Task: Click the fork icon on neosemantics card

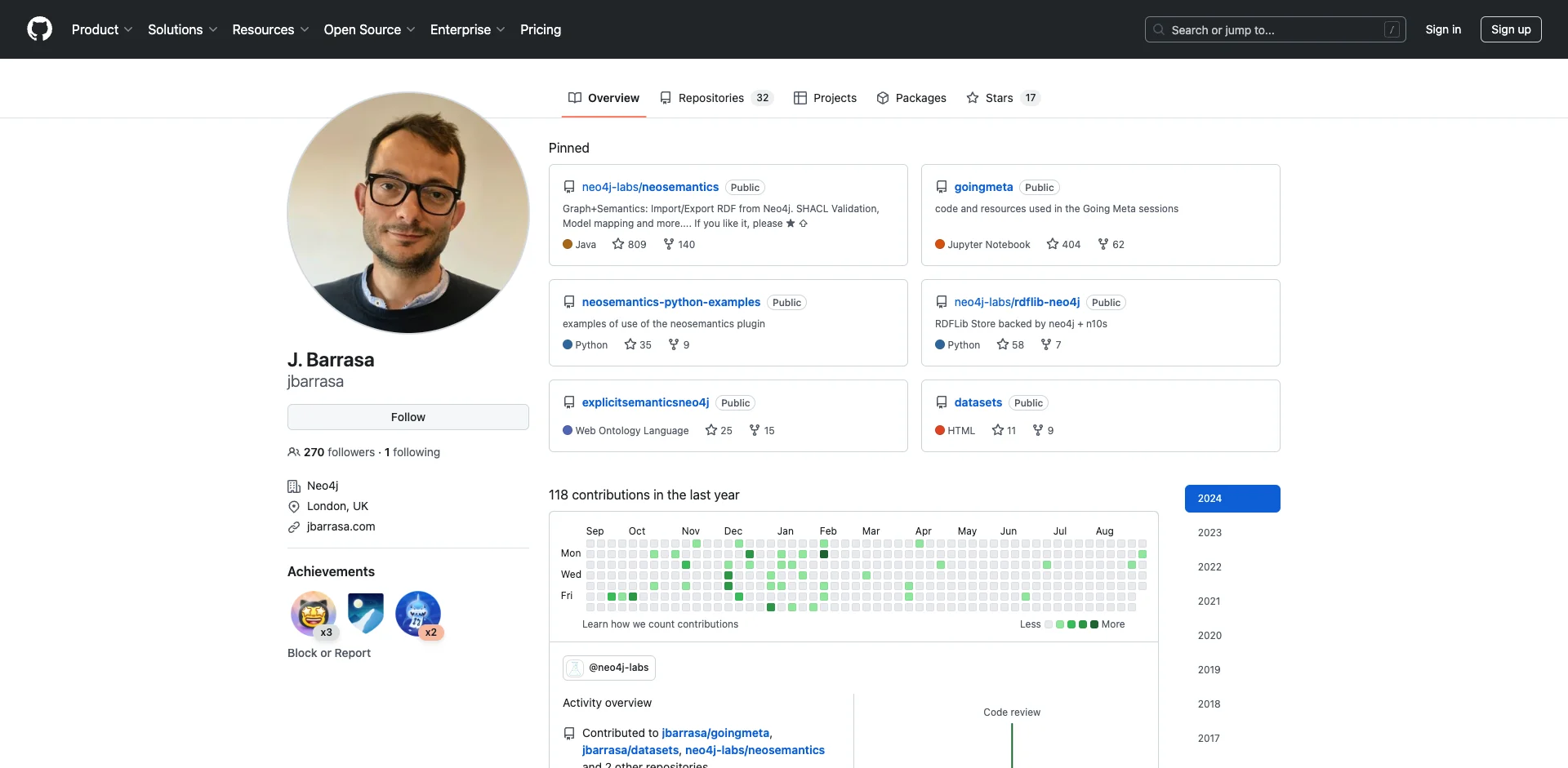Action: (669, 244)
